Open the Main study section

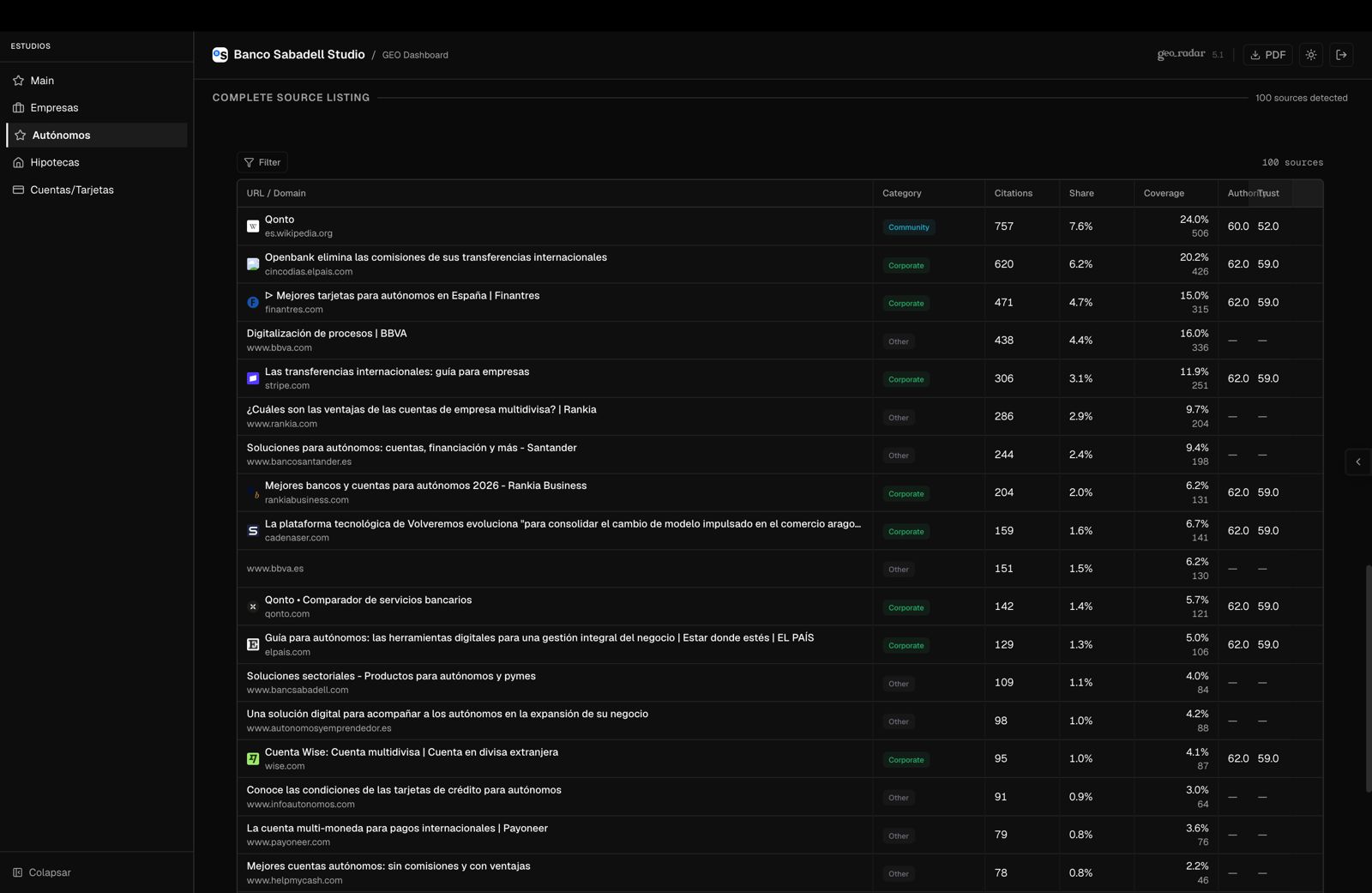(x=42, y=81)
